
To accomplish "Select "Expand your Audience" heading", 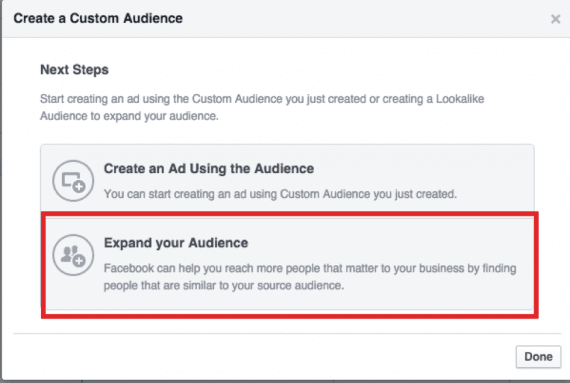I will point(176,243).
